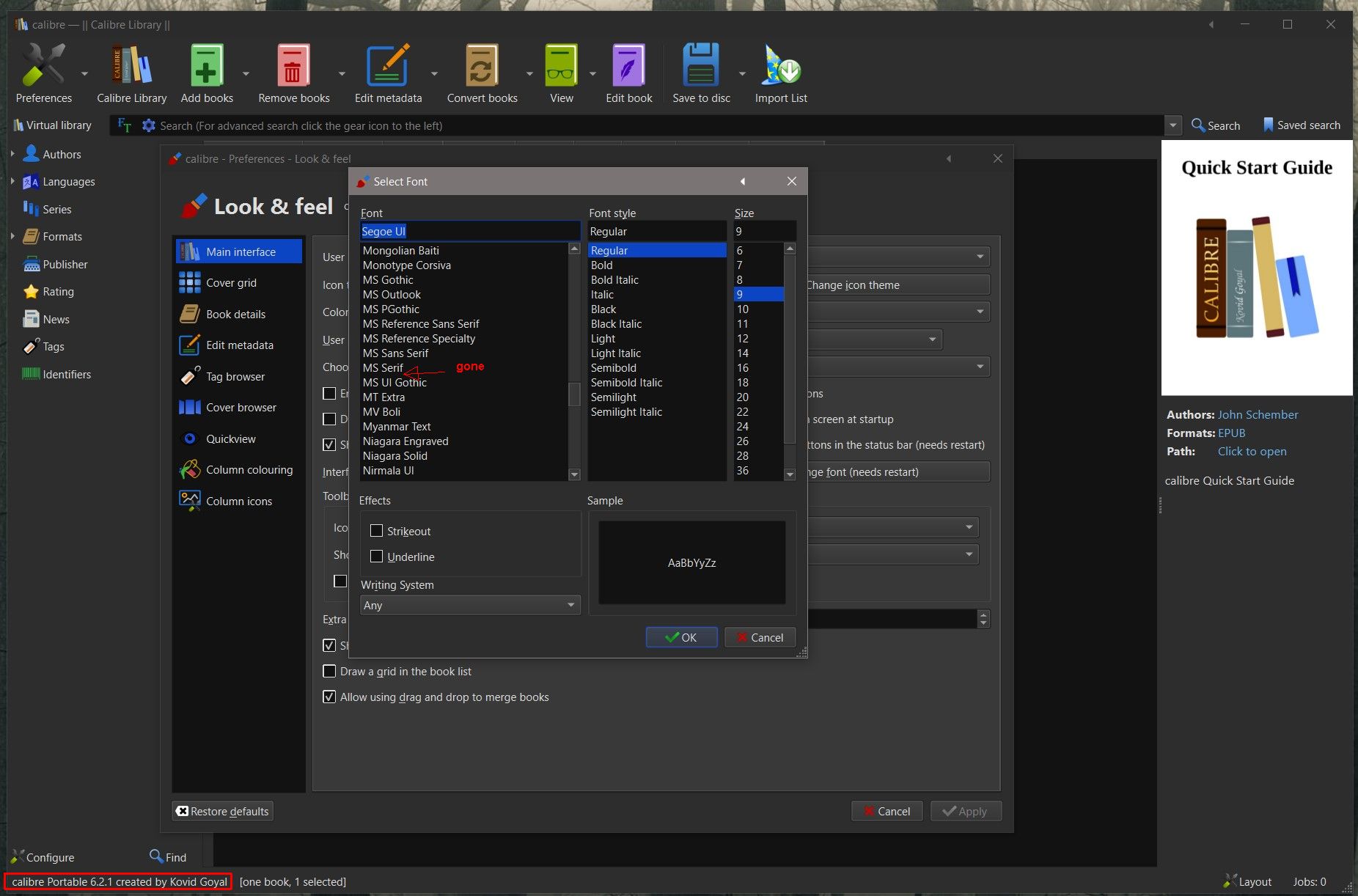The width and height of the screenshot is (1358, 896).
Task: Click the Quick Start Guide cover thumbnail
Action: point(1257,268)
